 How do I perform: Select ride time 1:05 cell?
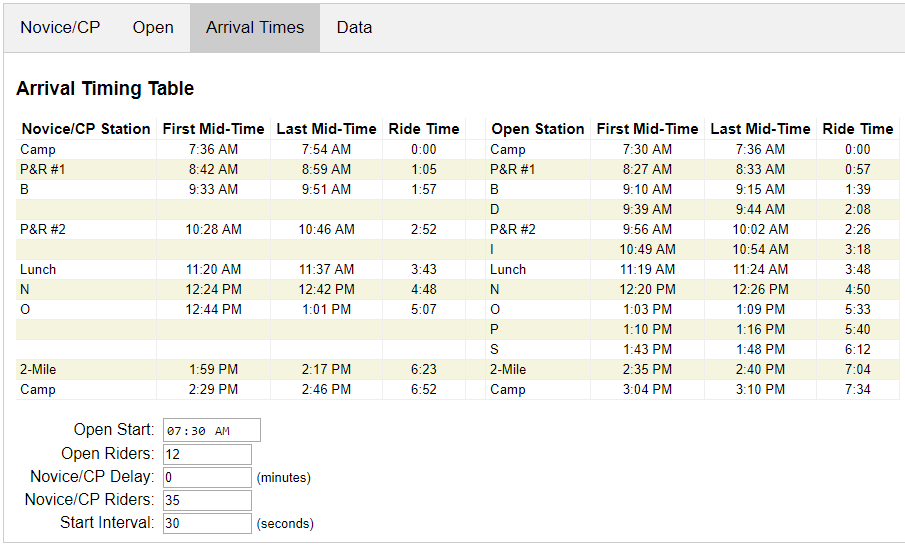pos(424,170)
